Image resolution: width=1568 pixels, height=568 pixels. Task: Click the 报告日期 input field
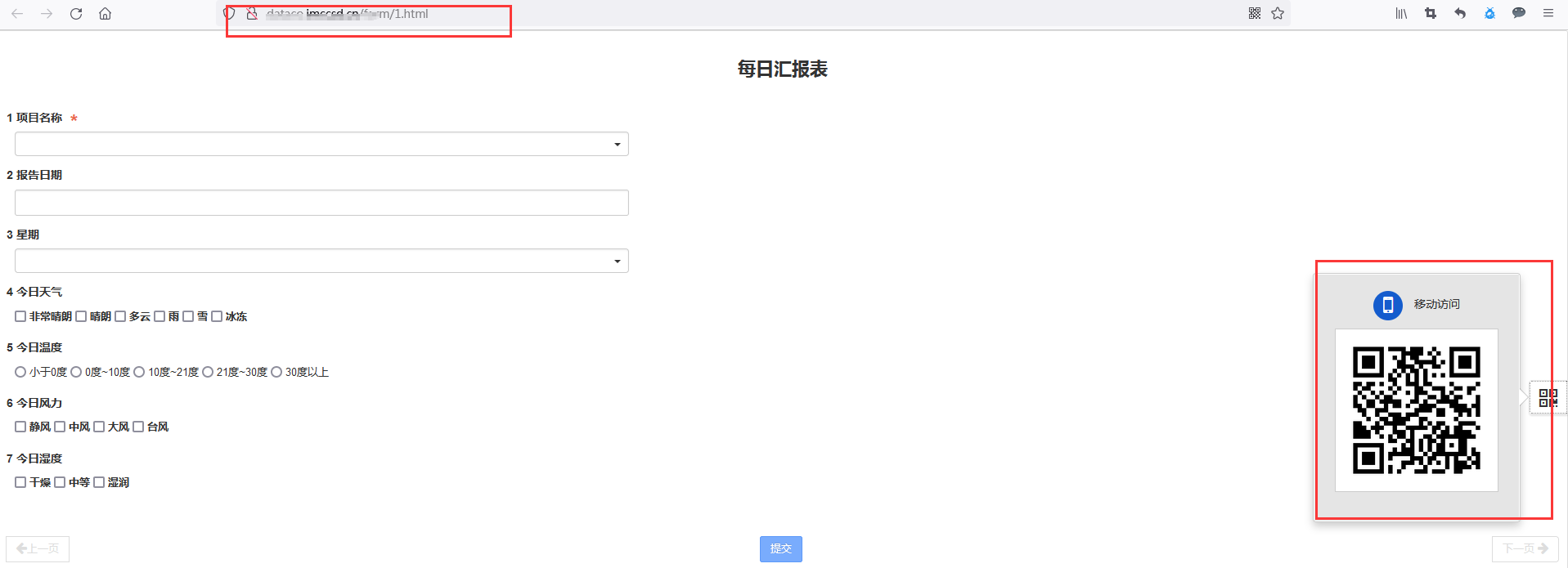click(321, 203)
